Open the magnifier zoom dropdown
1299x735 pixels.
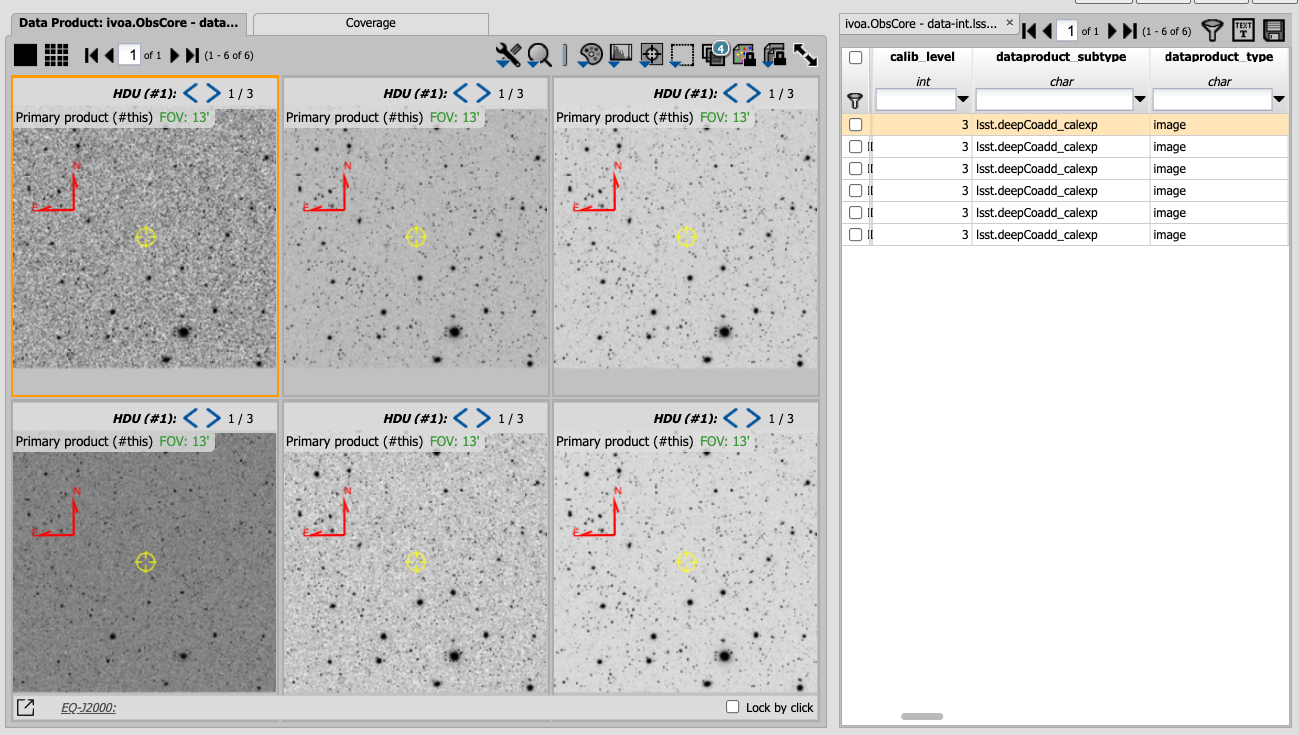(x=540, y=55)
